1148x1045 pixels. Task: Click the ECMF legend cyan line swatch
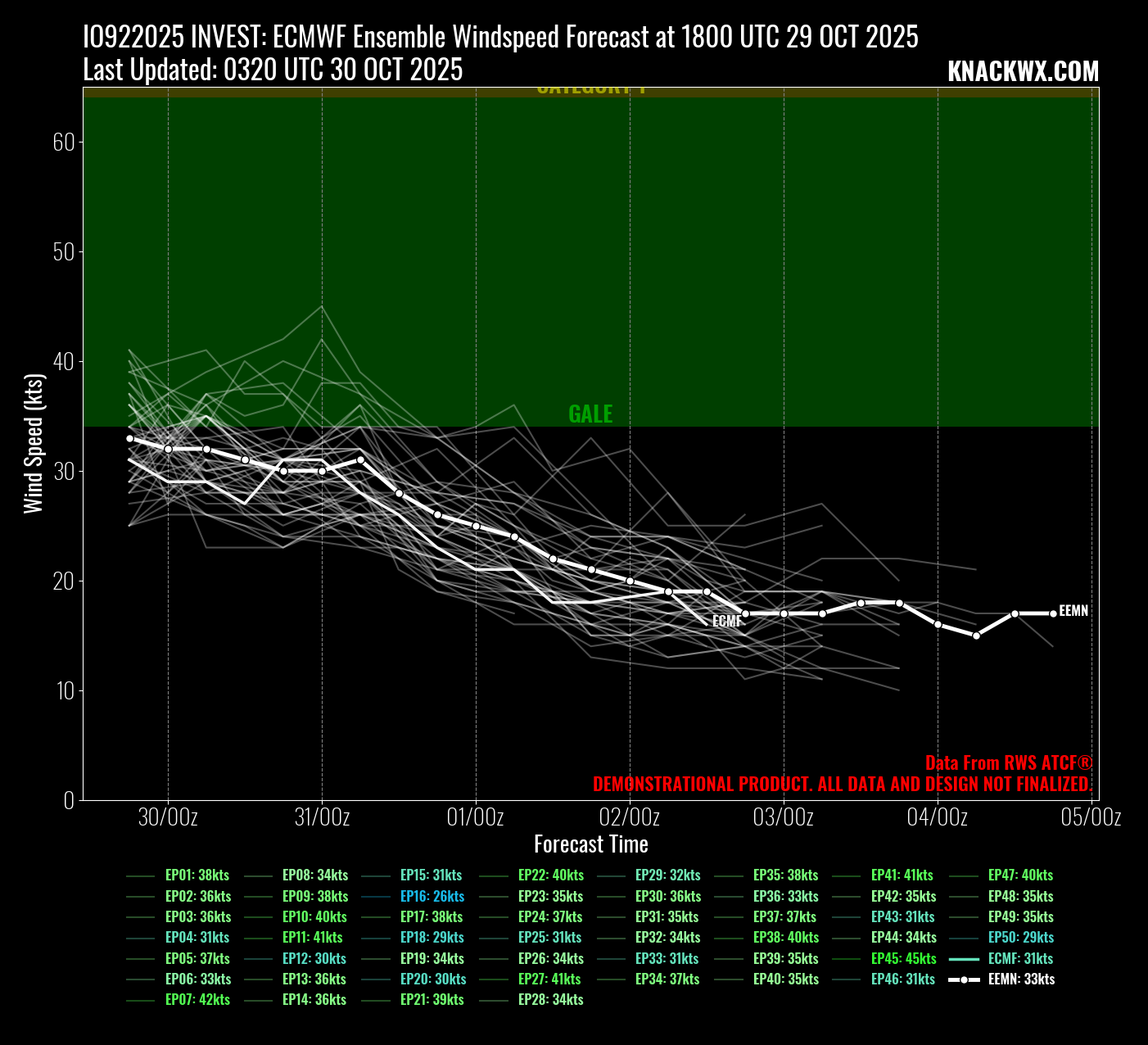coord(965,958)
